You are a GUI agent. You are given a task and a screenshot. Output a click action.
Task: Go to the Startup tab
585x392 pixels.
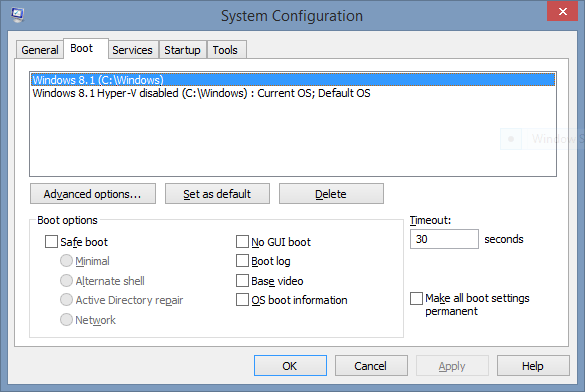pos(182,50)
